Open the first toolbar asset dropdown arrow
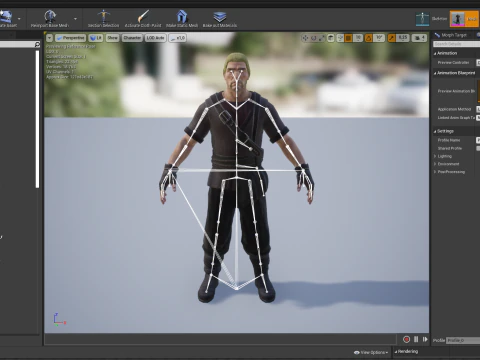Image resolution: width=480 pixels, height=360 pixels. pyautogui.click(x=19, y=19)
